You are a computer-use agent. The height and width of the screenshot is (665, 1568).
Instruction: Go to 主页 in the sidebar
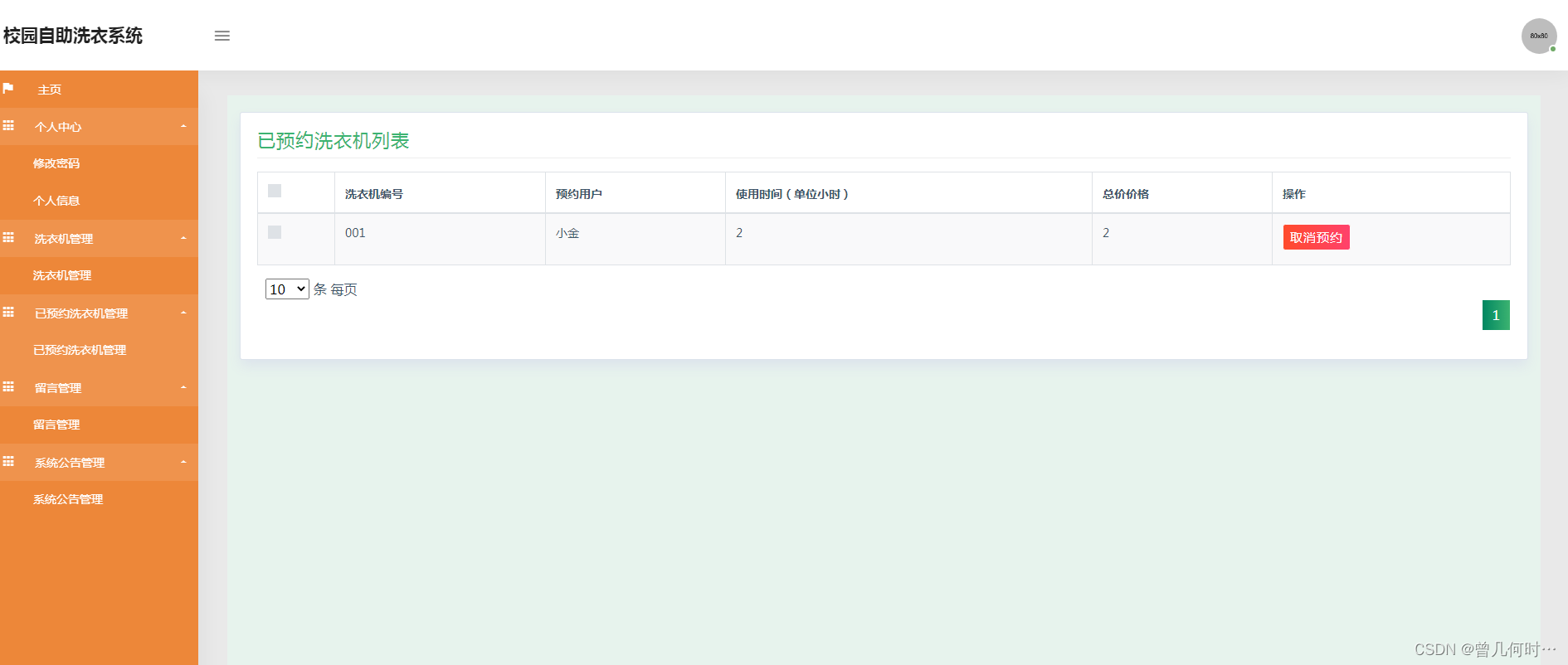click(x=99, y=89)
